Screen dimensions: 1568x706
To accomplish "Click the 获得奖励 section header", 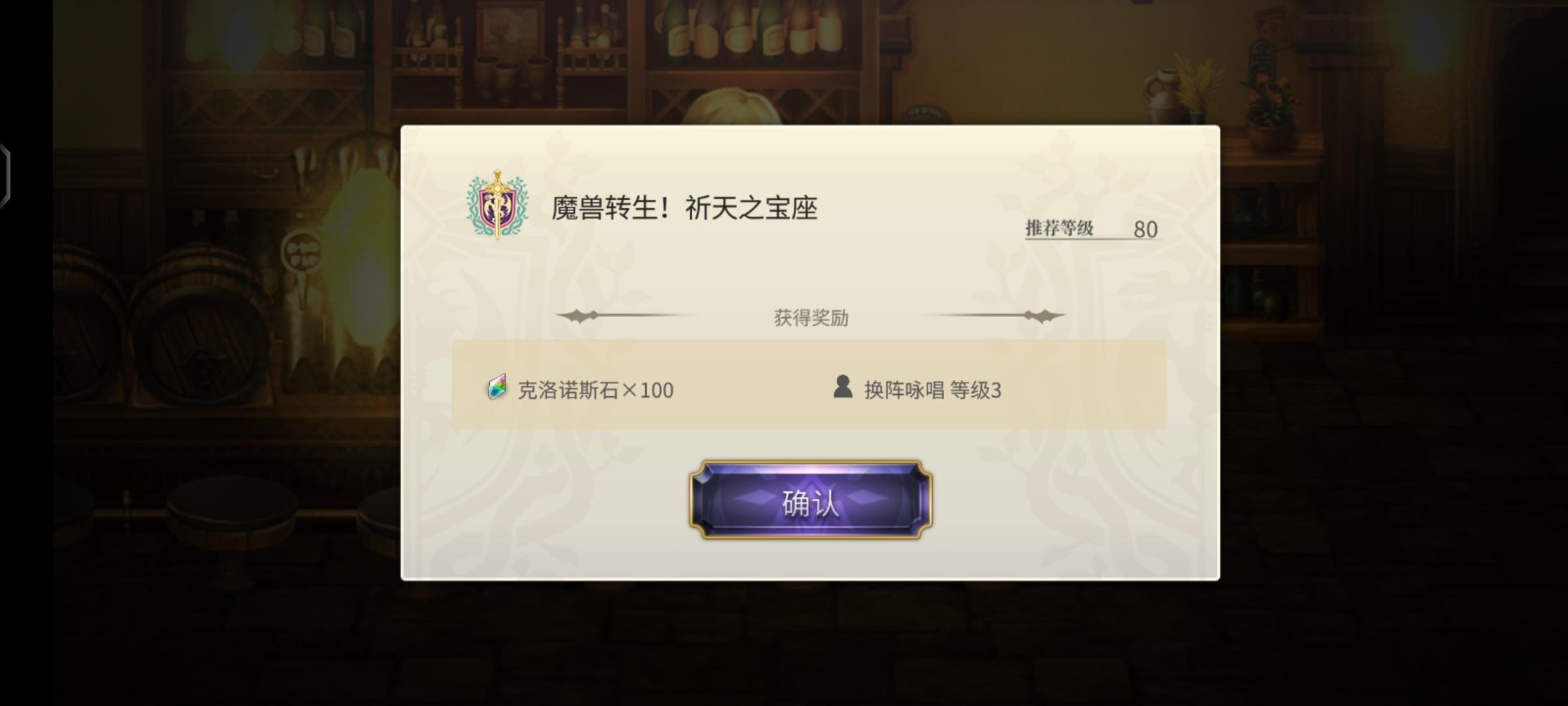I will point(811,318).
